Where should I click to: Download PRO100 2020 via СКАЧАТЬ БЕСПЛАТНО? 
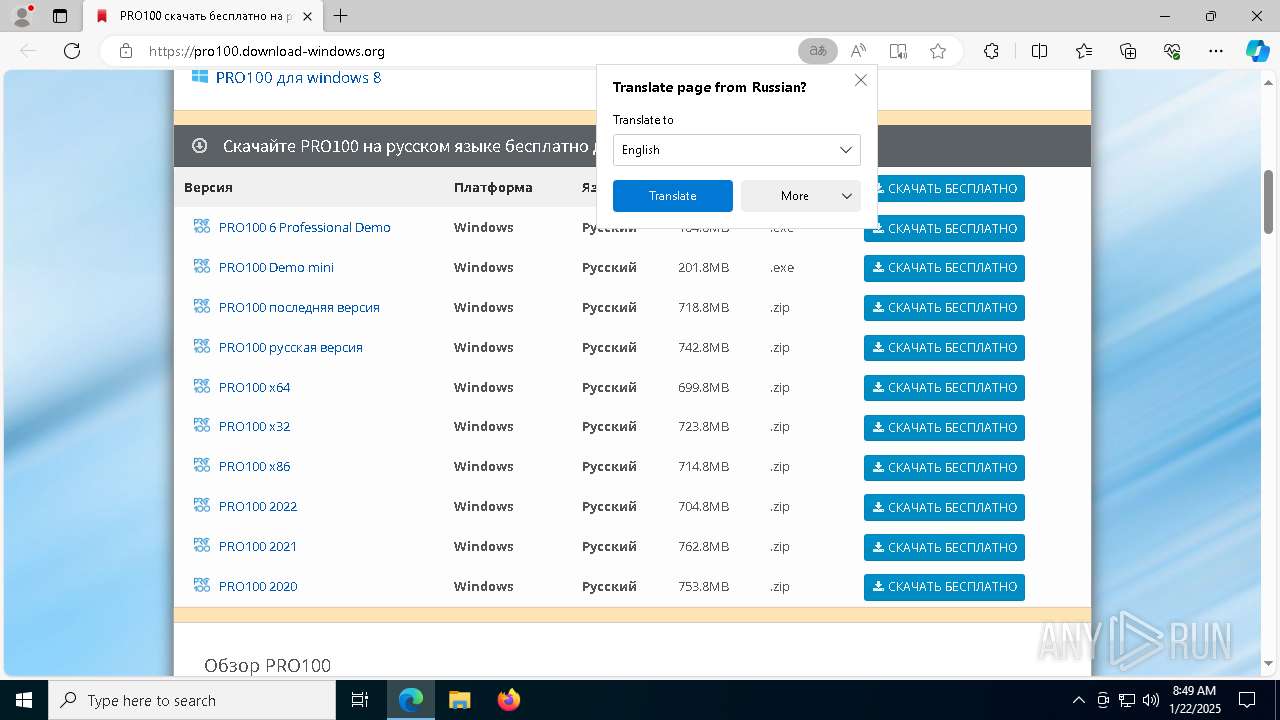pos(944,587)
